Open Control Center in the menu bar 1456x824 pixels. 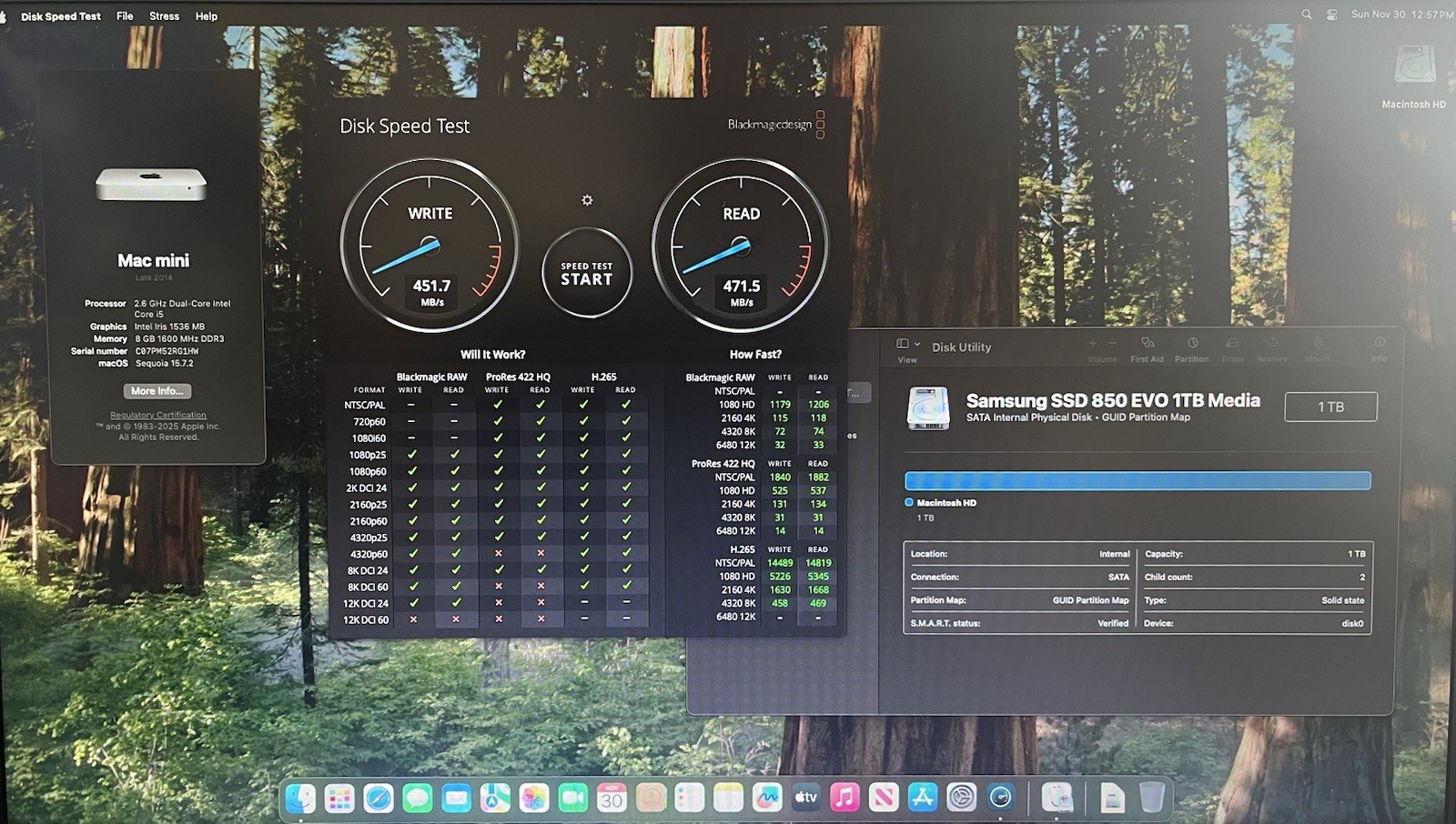click(x=1331, y=15)
